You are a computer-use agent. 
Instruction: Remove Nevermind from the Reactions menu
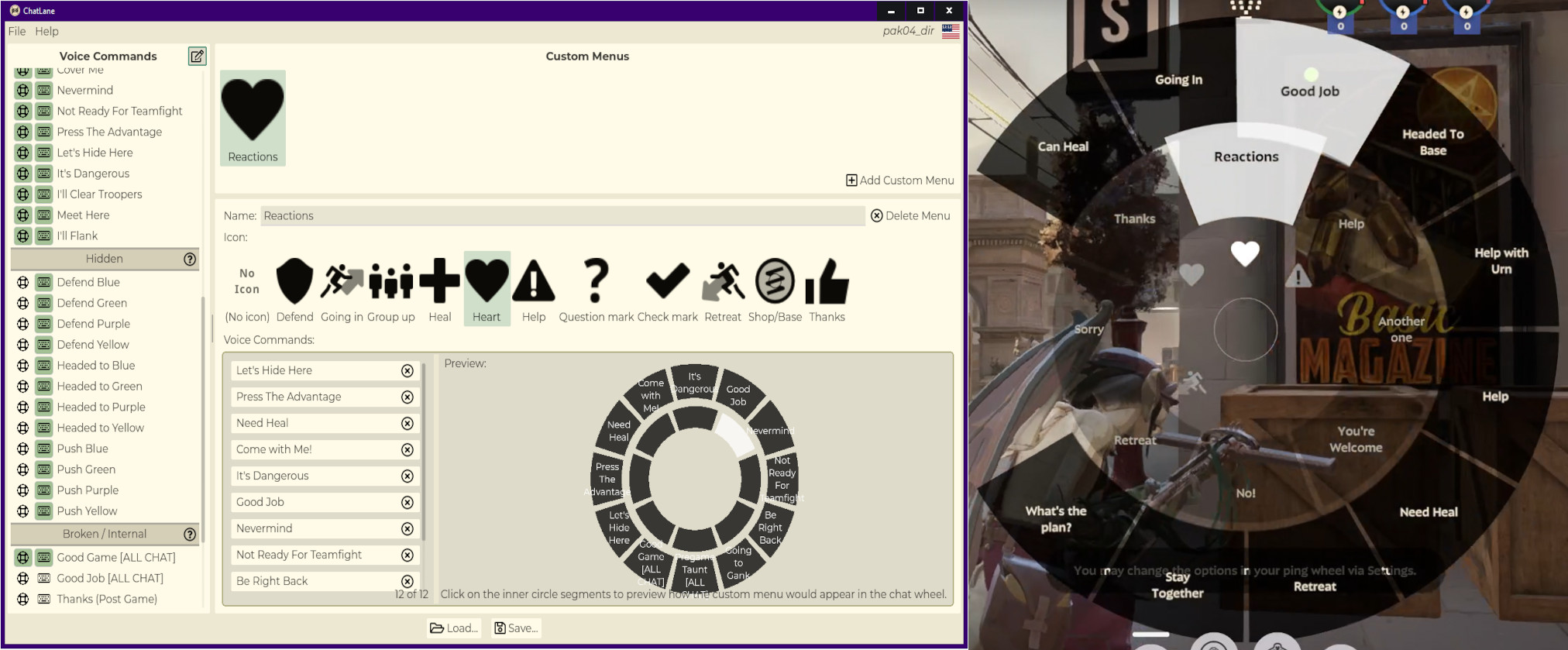pyautogui.click(x=407, y=529)
